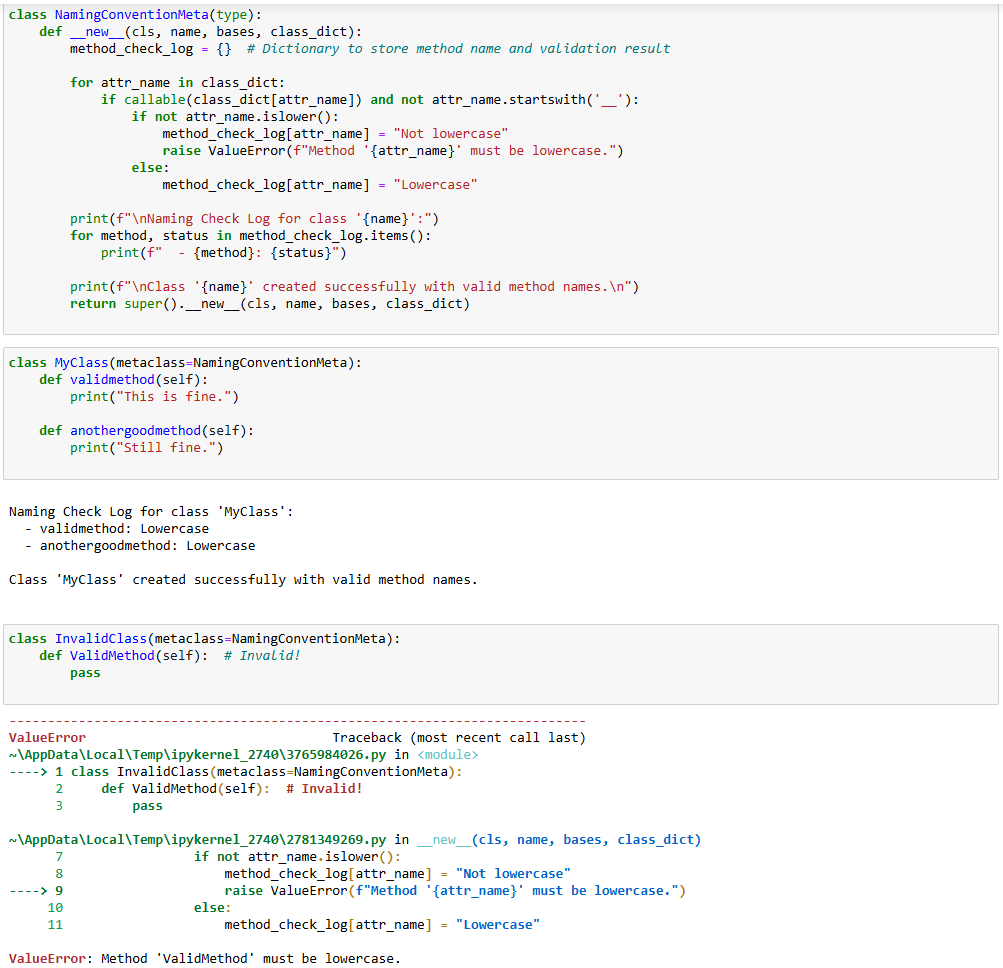Click the 'pass' statement in the InvalidClass code cell
Screen dimensions: 1003x968
click(x=85, y=673)
